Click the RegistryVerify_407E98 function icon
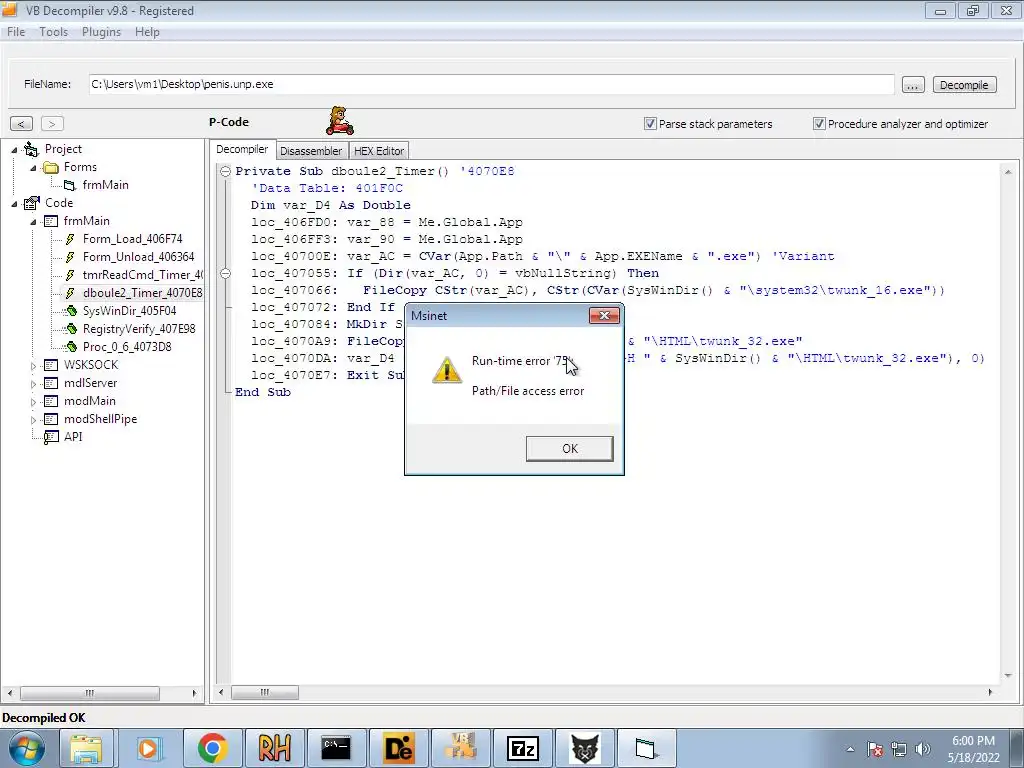The image size is (1024, 768). point(71,329)
